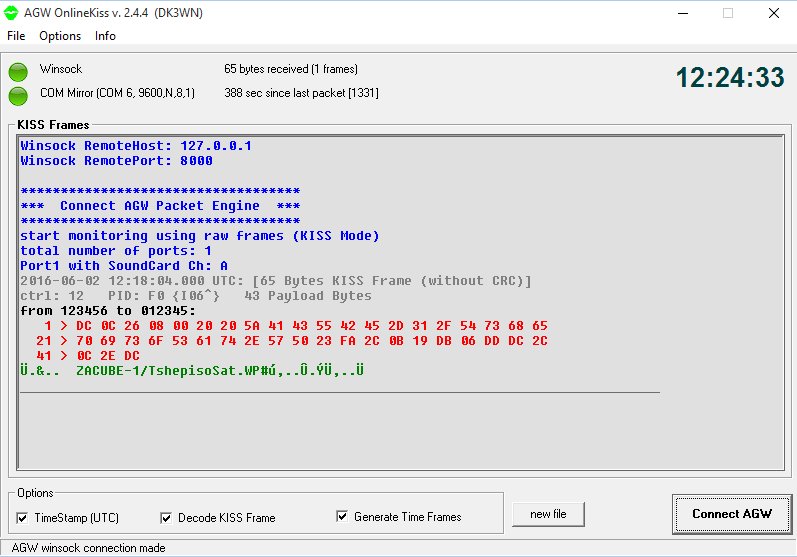Click the green 'ZACUBE-1/TshepisoSat' decoded text

(x=192, y=371)
